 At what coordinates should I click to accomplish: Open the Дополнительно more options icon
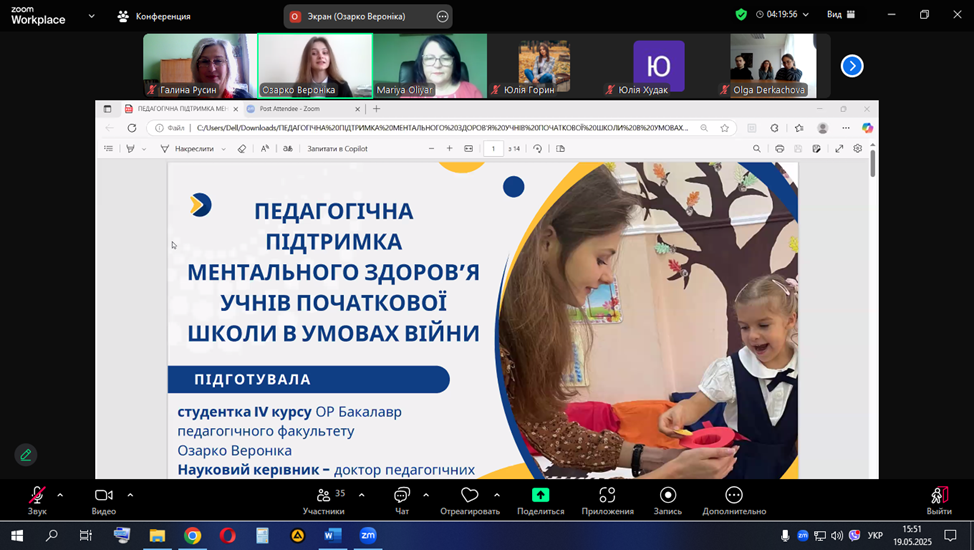click(x=733, y=495)
